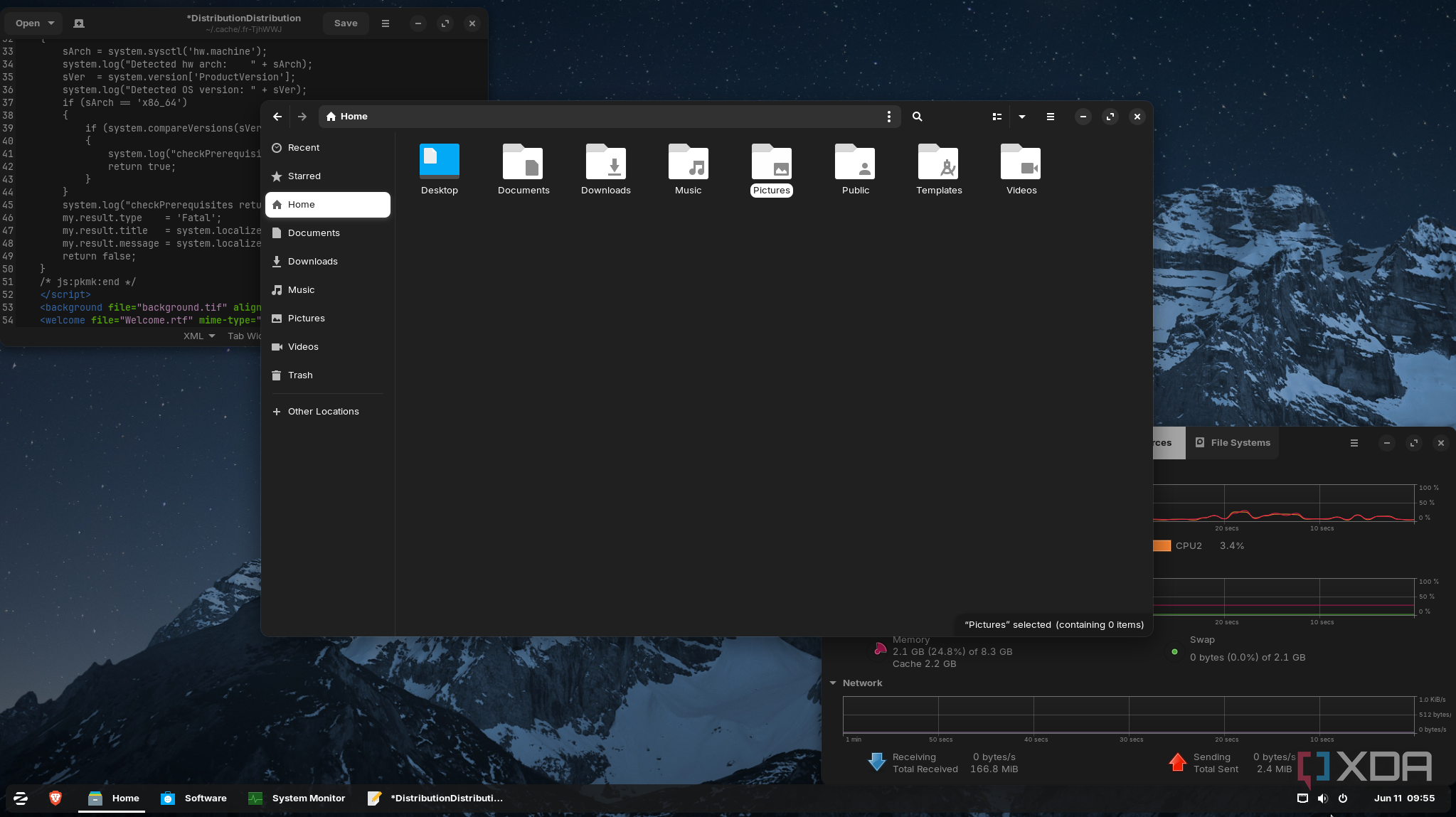This screenshot has height=817, width=1456.
Task: Open volume control in system tray
Action: pyautogui.click(x=1322, y=799)
